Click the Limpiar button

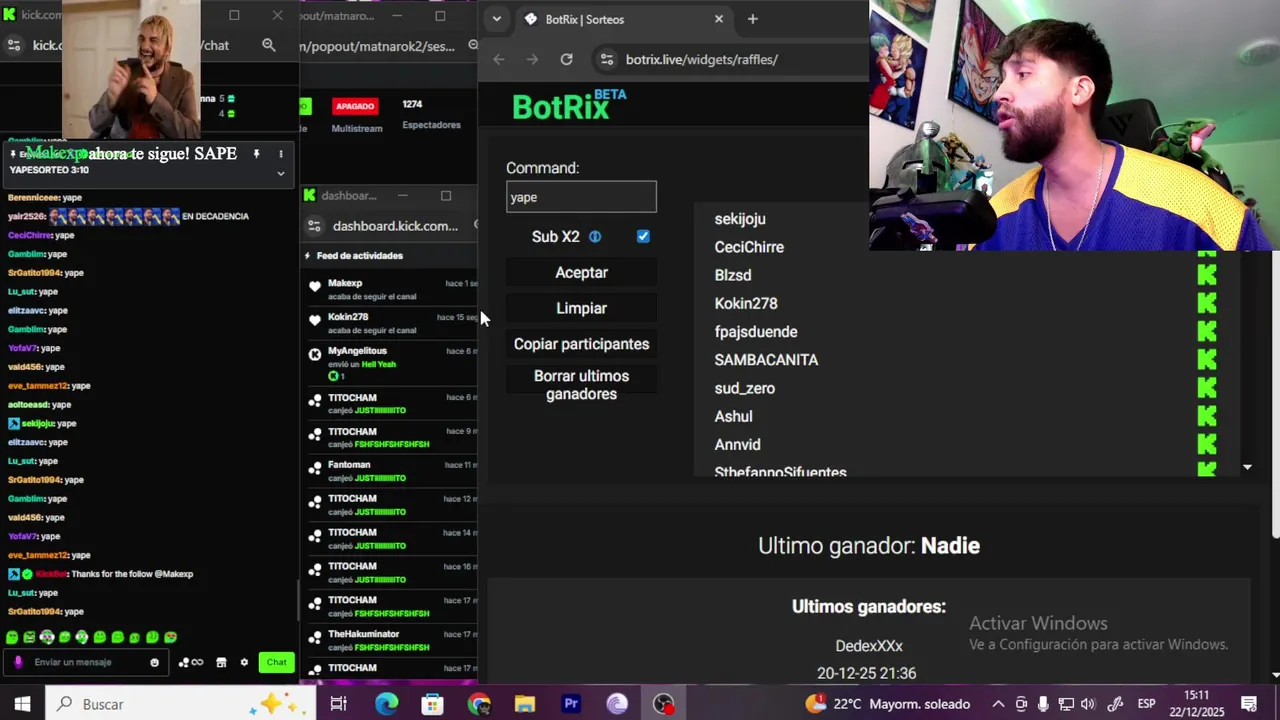[581, 308]
